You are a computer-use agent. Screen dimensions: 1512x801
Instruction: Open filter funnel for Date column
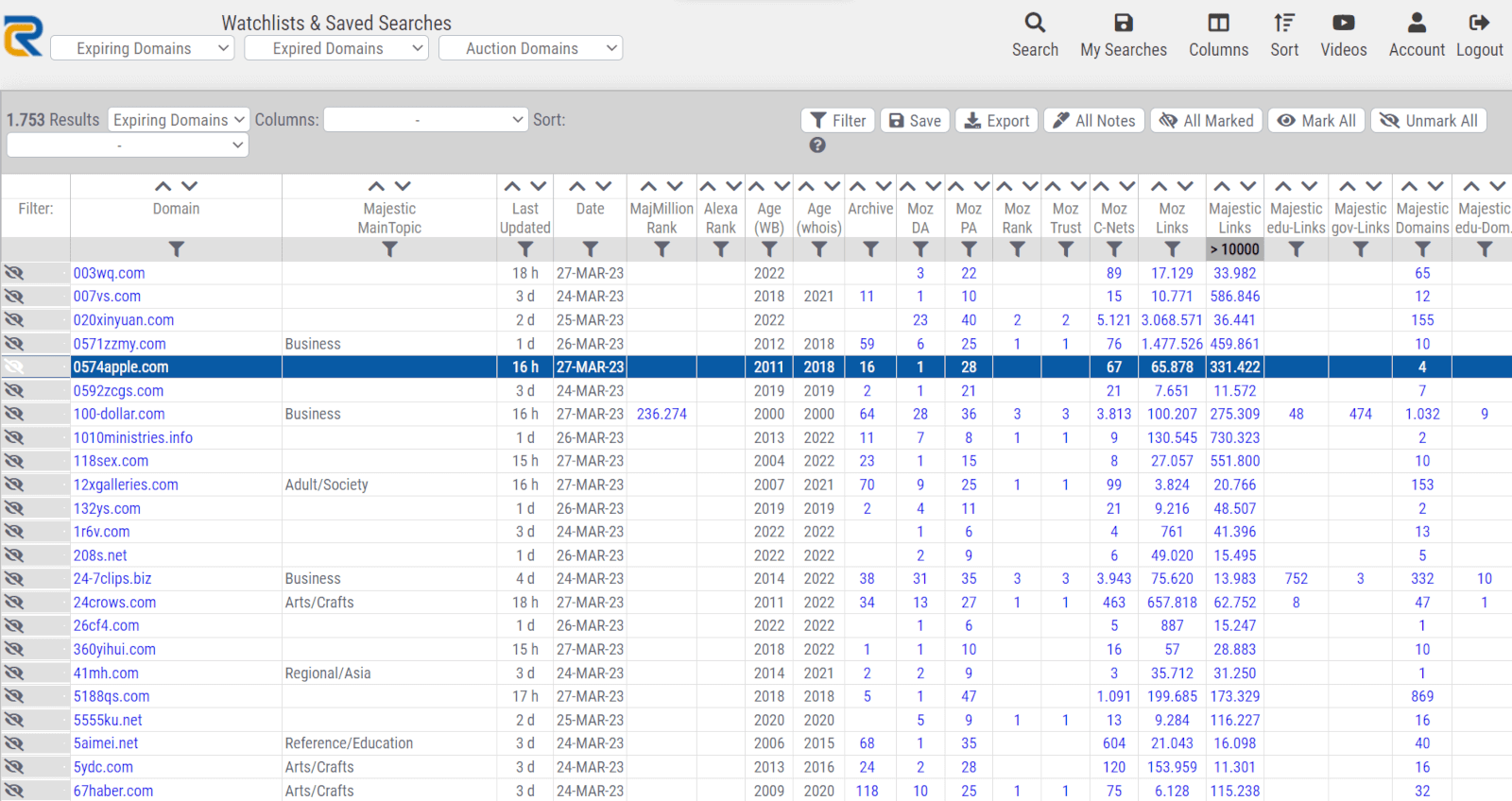[x=590, y=249]
